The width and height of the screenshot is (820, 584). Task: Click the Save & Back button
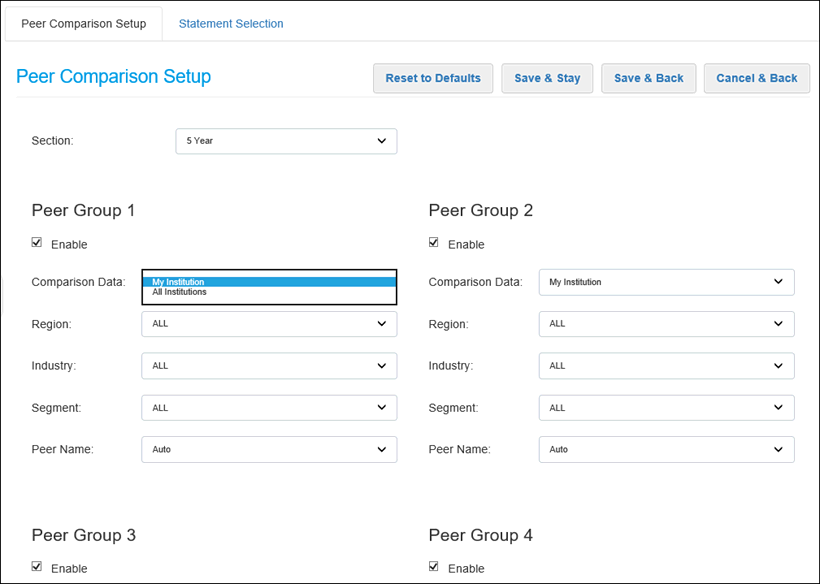[648, 78]
